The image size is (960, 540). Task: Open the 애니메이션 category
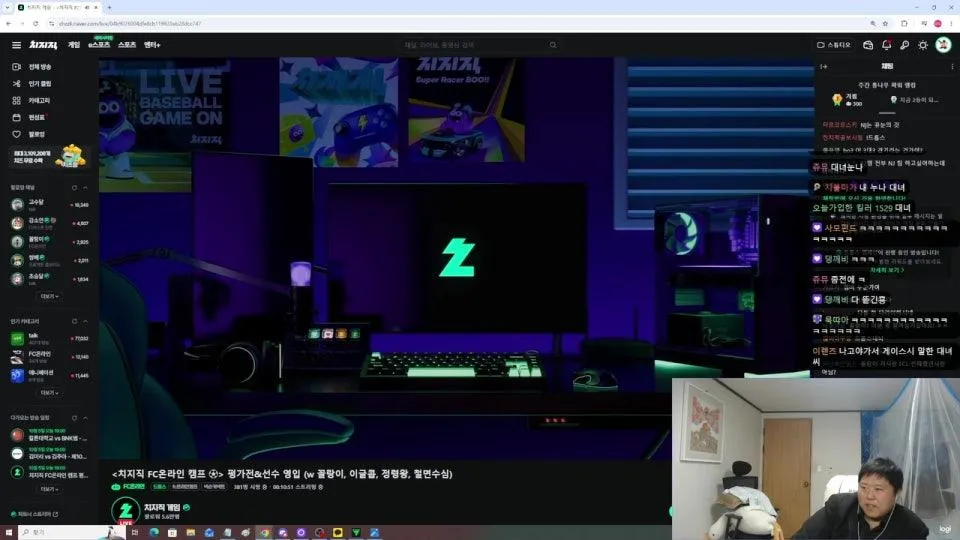(50, 375)
